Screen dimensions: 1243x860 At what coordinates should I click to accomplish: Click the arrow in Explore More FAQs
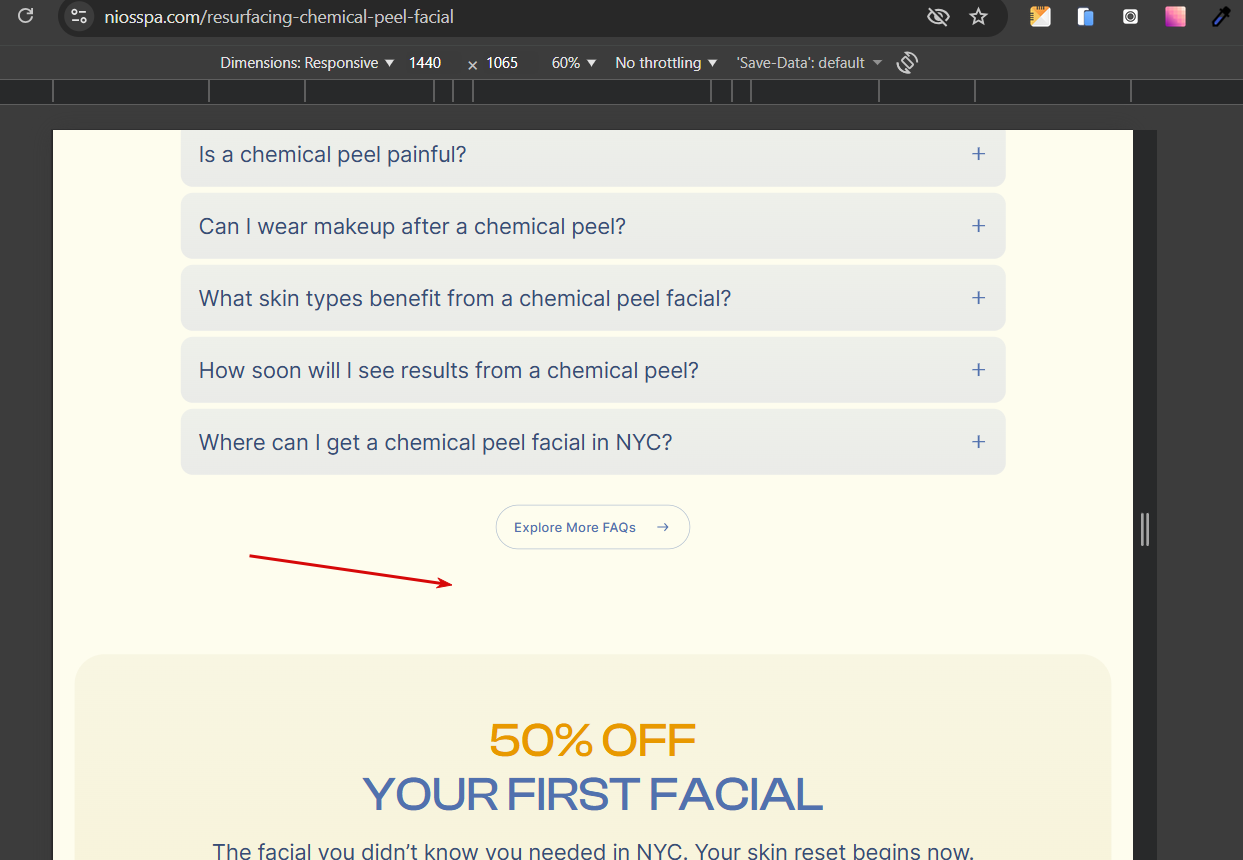662,527
